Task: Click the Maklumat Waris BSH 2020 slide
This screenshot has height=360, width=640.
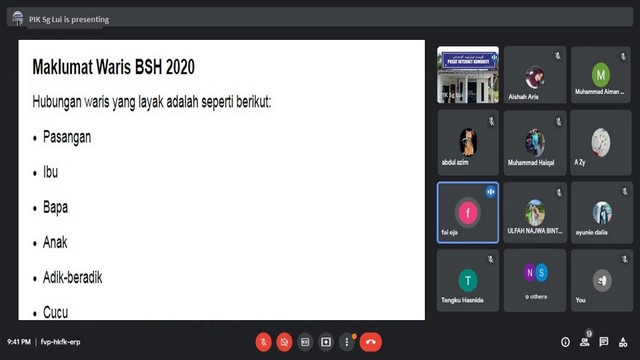Action: point(222,180)
